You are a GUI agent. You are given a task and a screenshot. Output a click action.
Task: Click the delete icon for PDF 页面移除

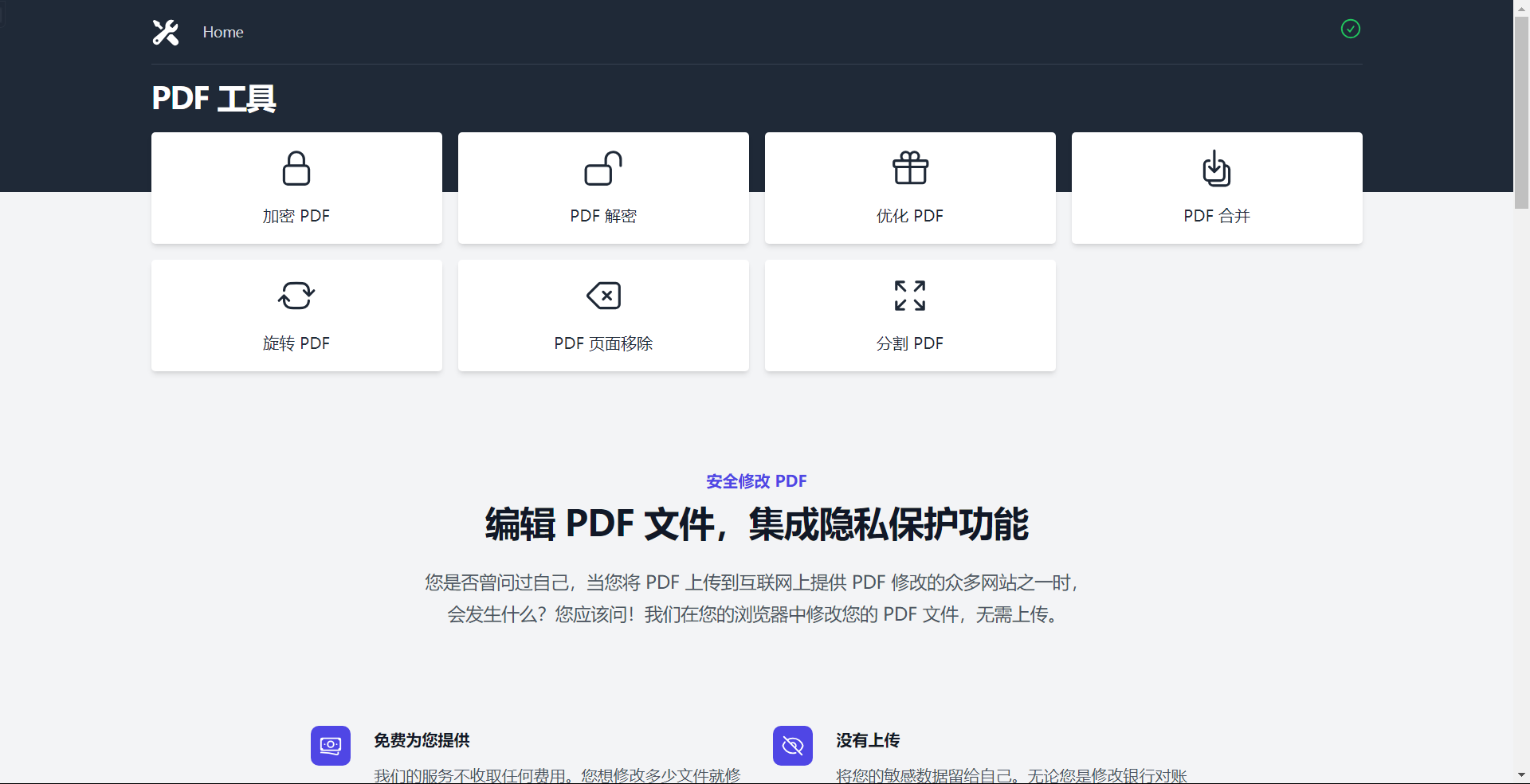coord(603,296)
